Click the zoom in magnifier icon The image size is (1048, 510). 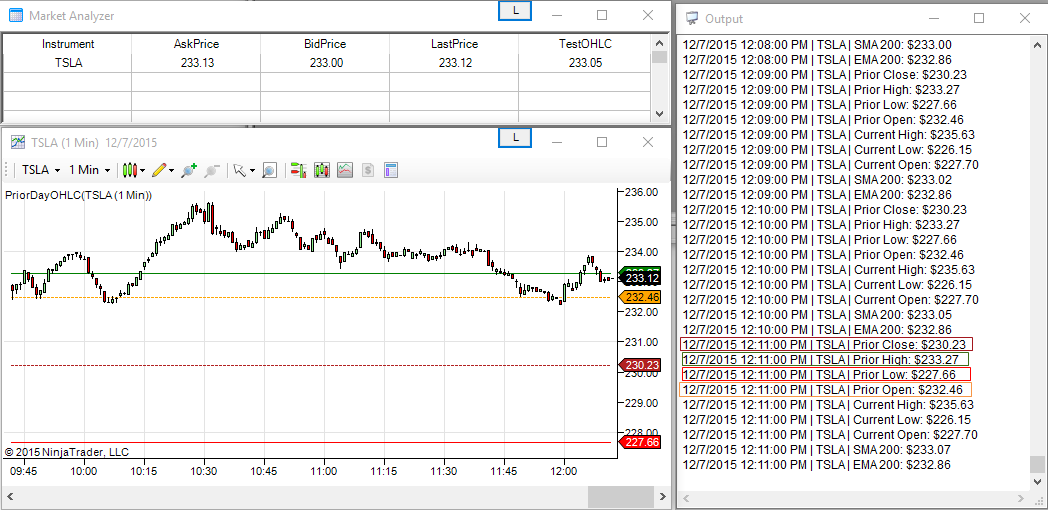click(x=189, y=170)
